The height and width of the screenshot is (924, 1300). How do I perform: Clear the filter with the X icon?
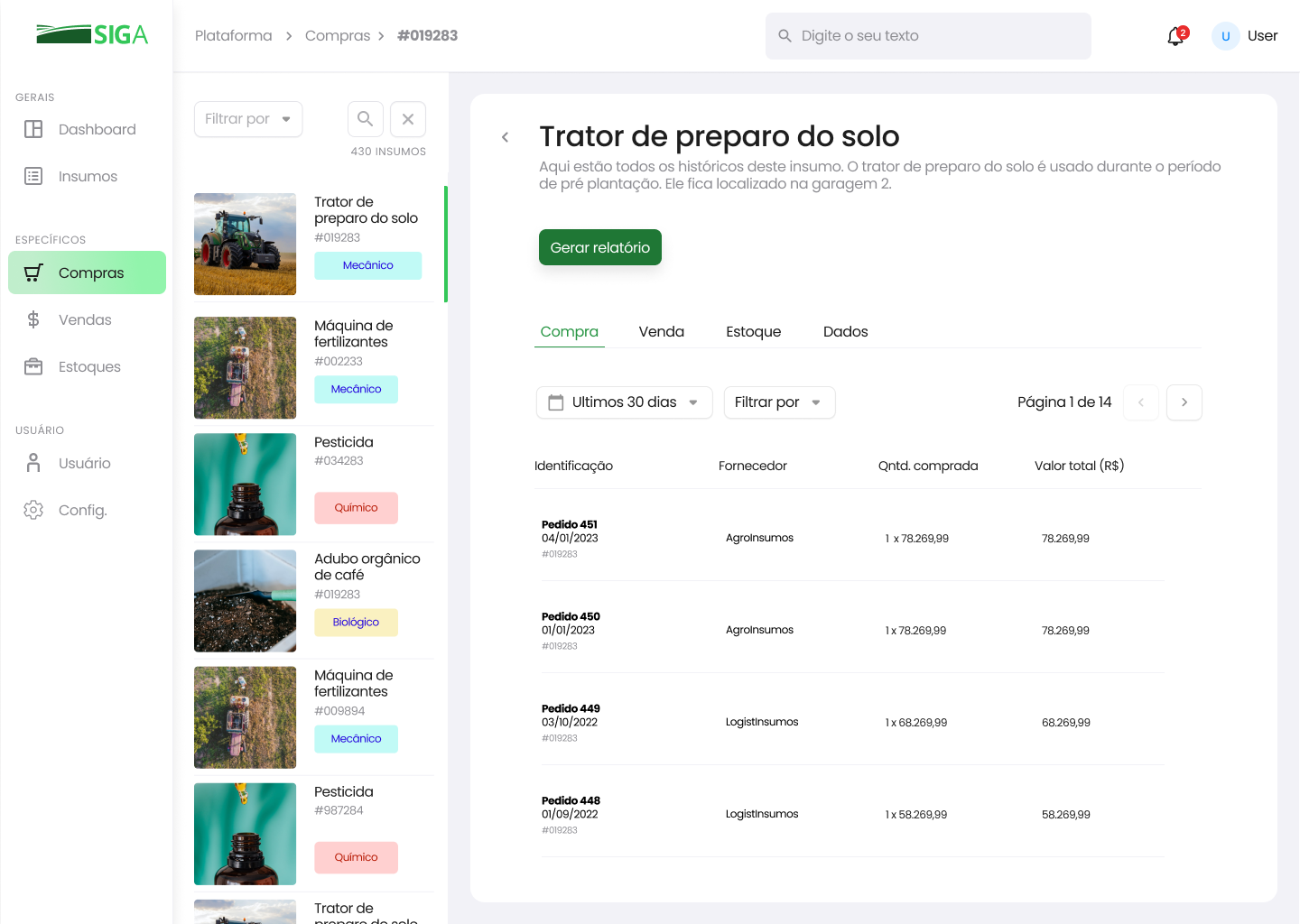click(408, 119)
